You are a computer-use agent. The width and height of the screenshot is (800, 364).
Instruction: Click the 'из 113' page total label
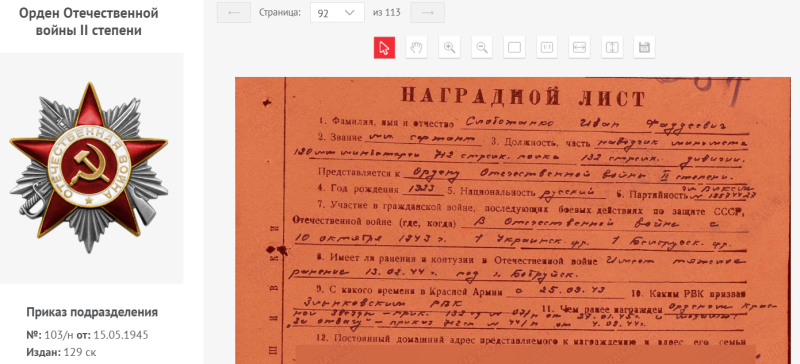coord(387,13)
